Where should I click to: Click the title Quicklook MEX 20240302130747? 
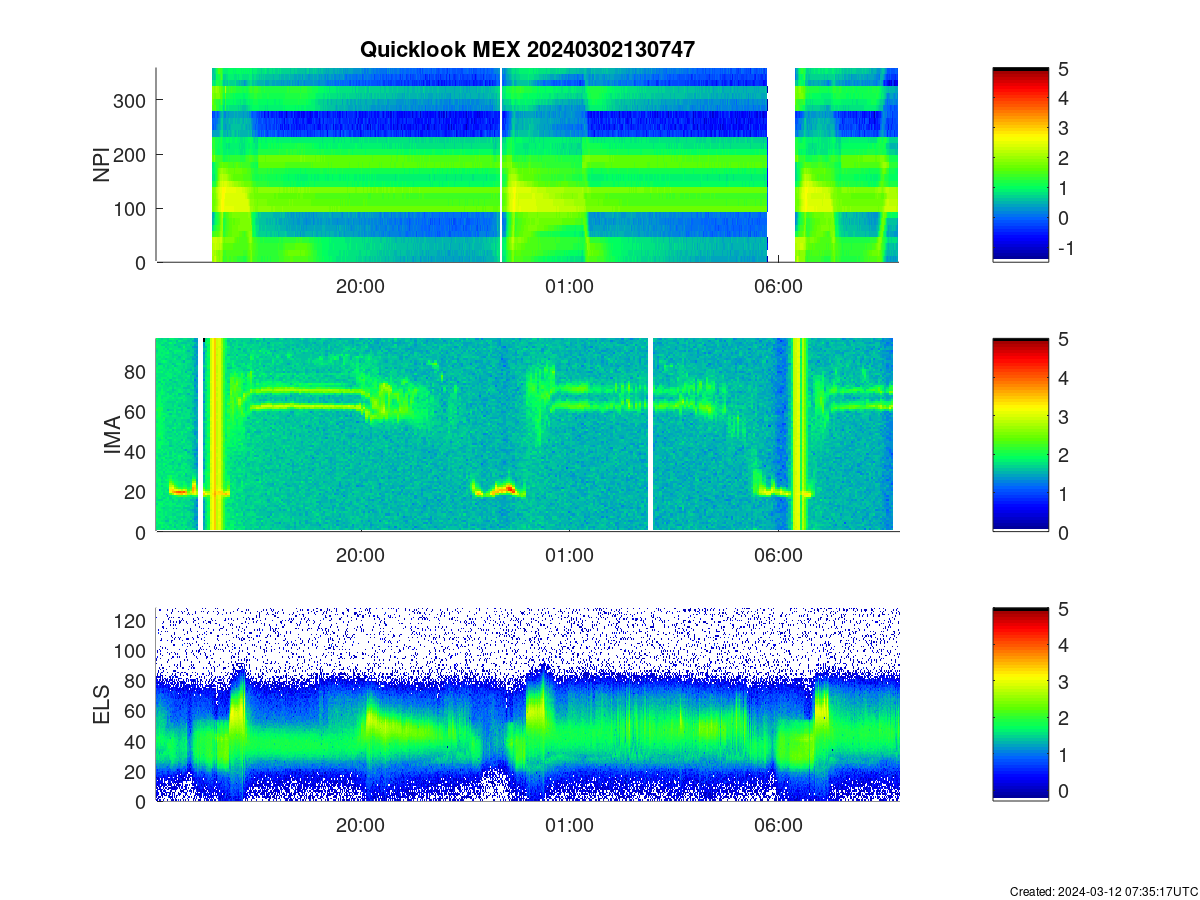pyautogui.click(x=527, y=50)
